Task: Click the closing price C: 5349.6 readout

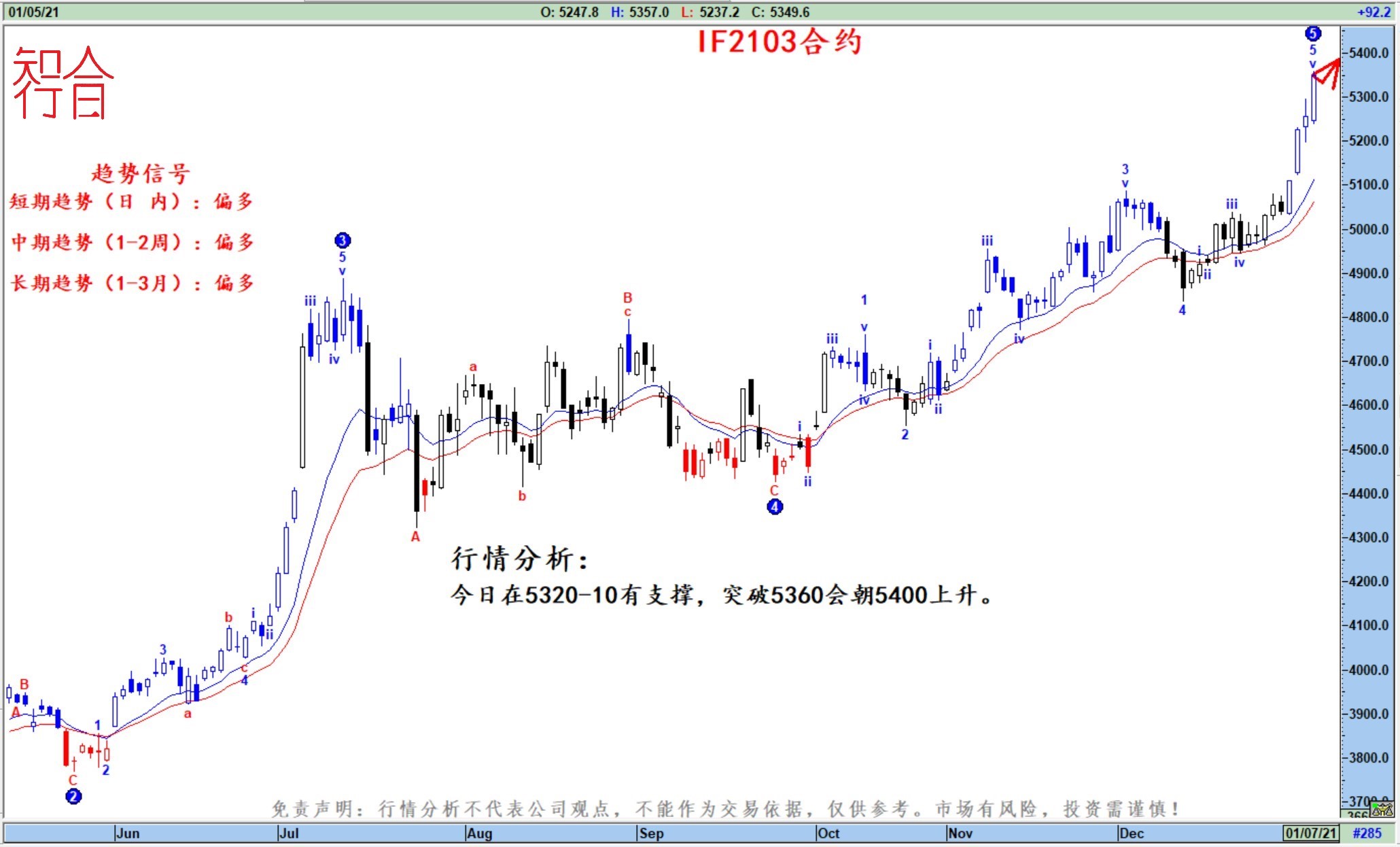Action: point(780,12)
